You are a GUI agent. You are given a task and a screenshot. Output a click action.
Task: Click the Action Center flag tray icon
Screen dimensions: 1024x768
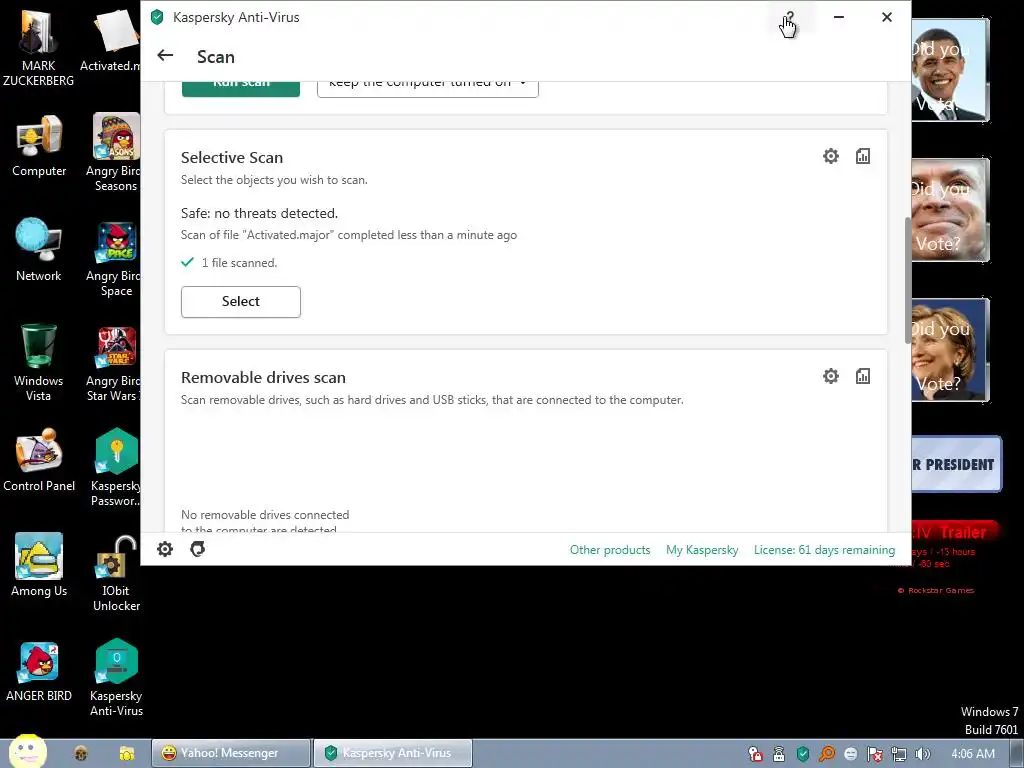[x=874, y=754]
